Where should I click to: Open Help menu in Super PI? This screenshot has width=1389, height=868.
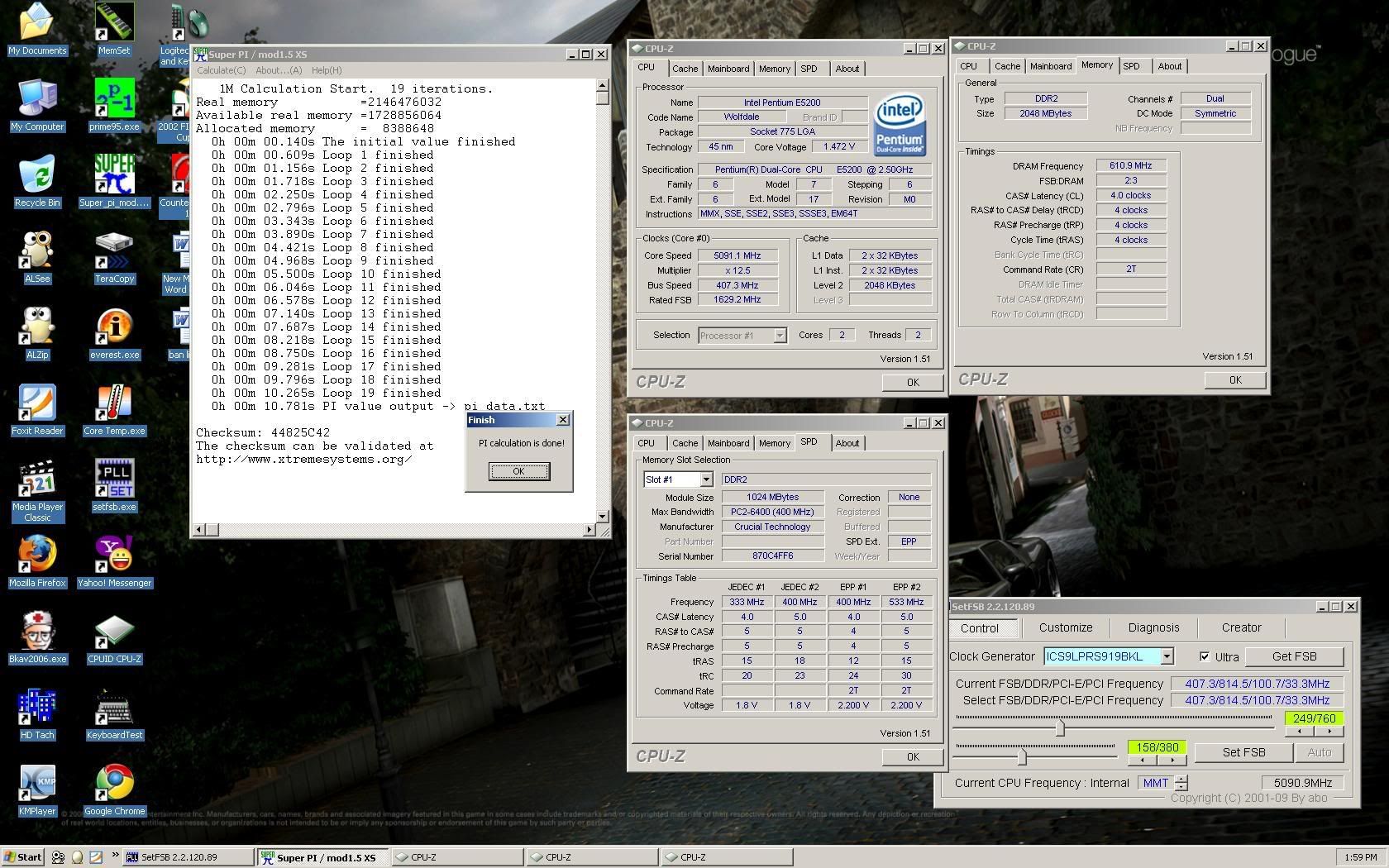point(327,70)
